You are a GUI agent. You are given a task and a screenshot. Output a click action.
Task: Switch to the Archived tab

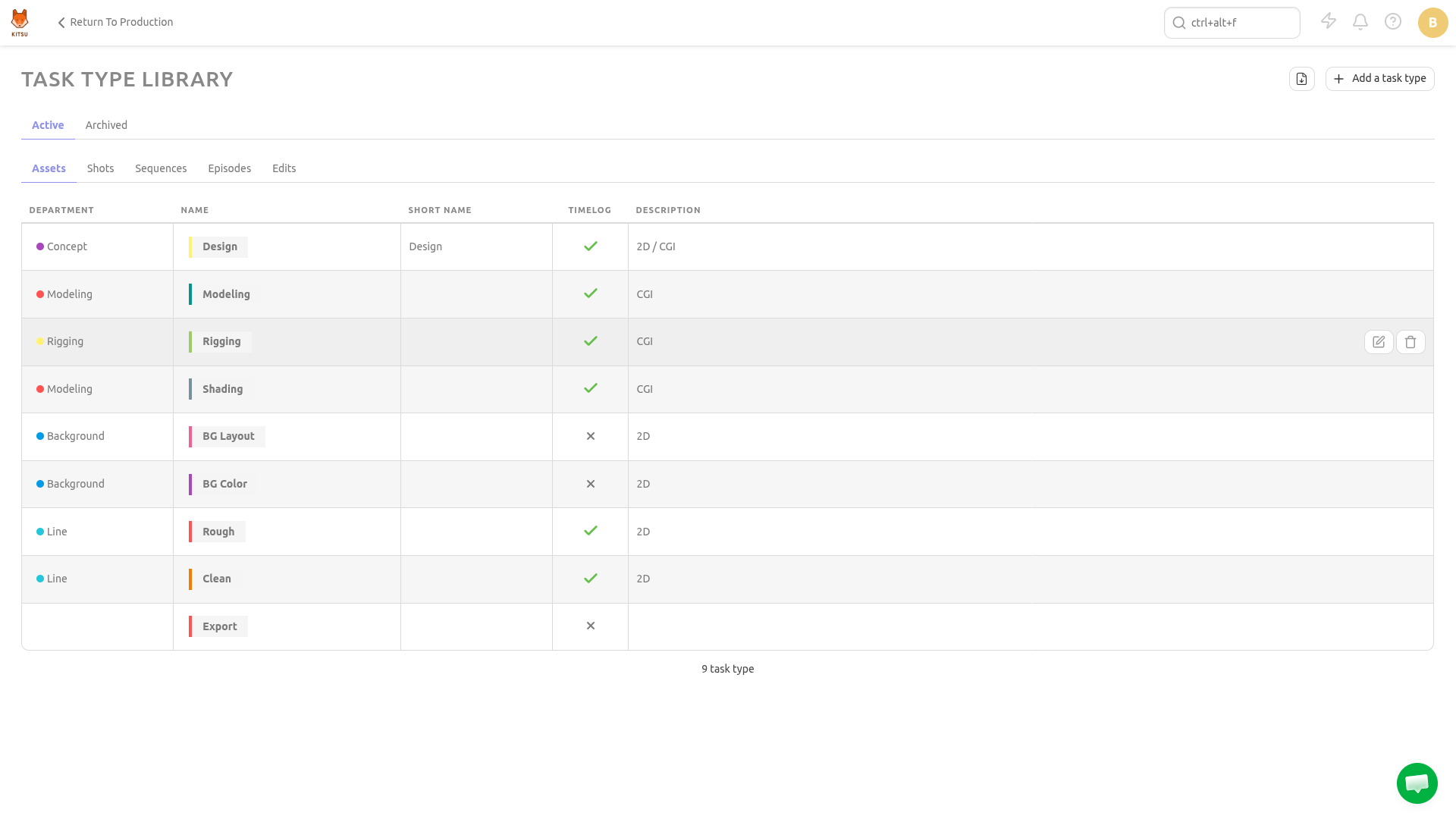pos(106,125)
